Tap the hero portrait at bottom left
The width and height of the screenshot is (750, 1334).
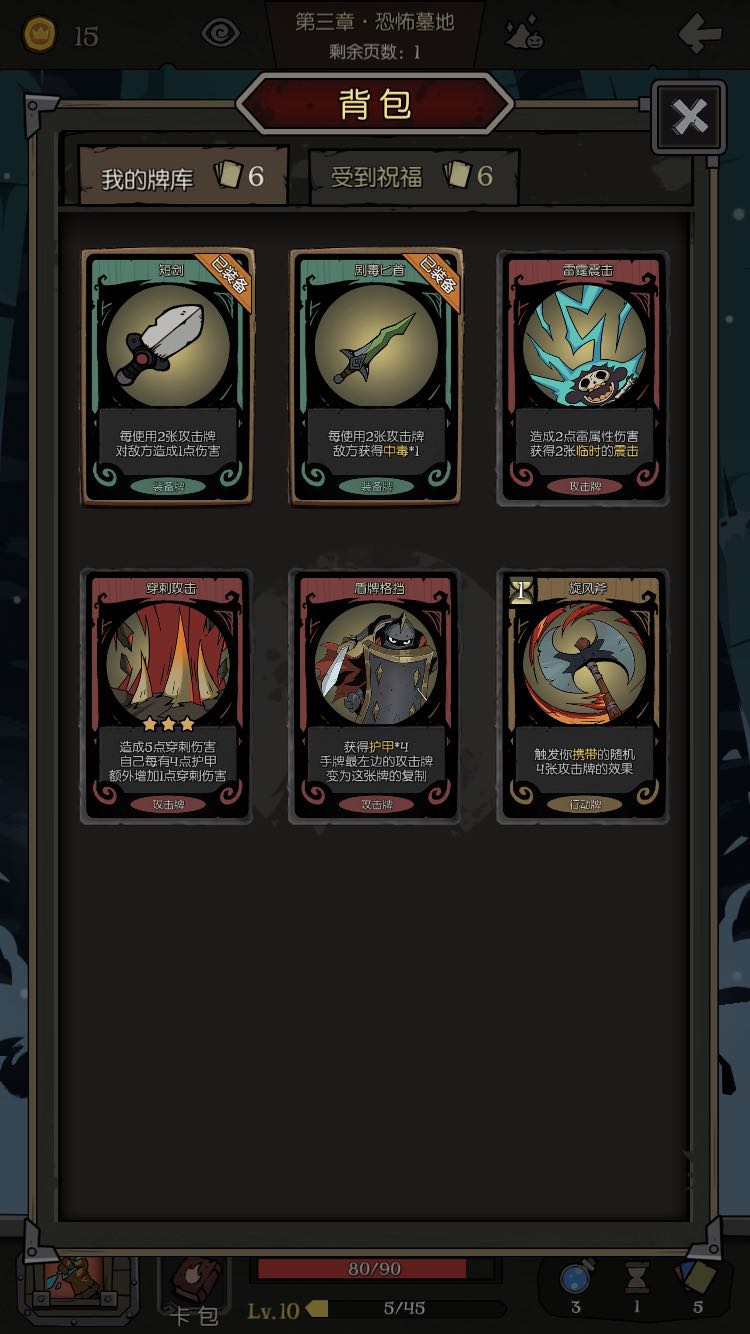(x=80, y=1287)
